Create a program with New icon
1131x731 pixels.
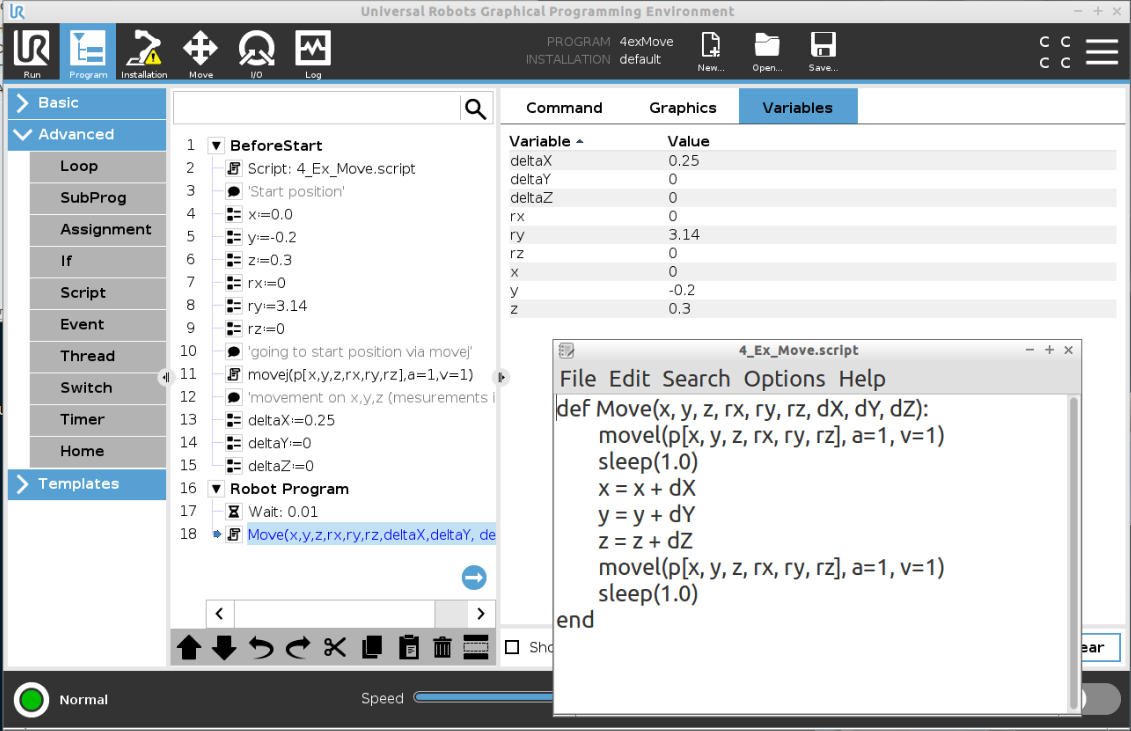(x=710, y=51)
